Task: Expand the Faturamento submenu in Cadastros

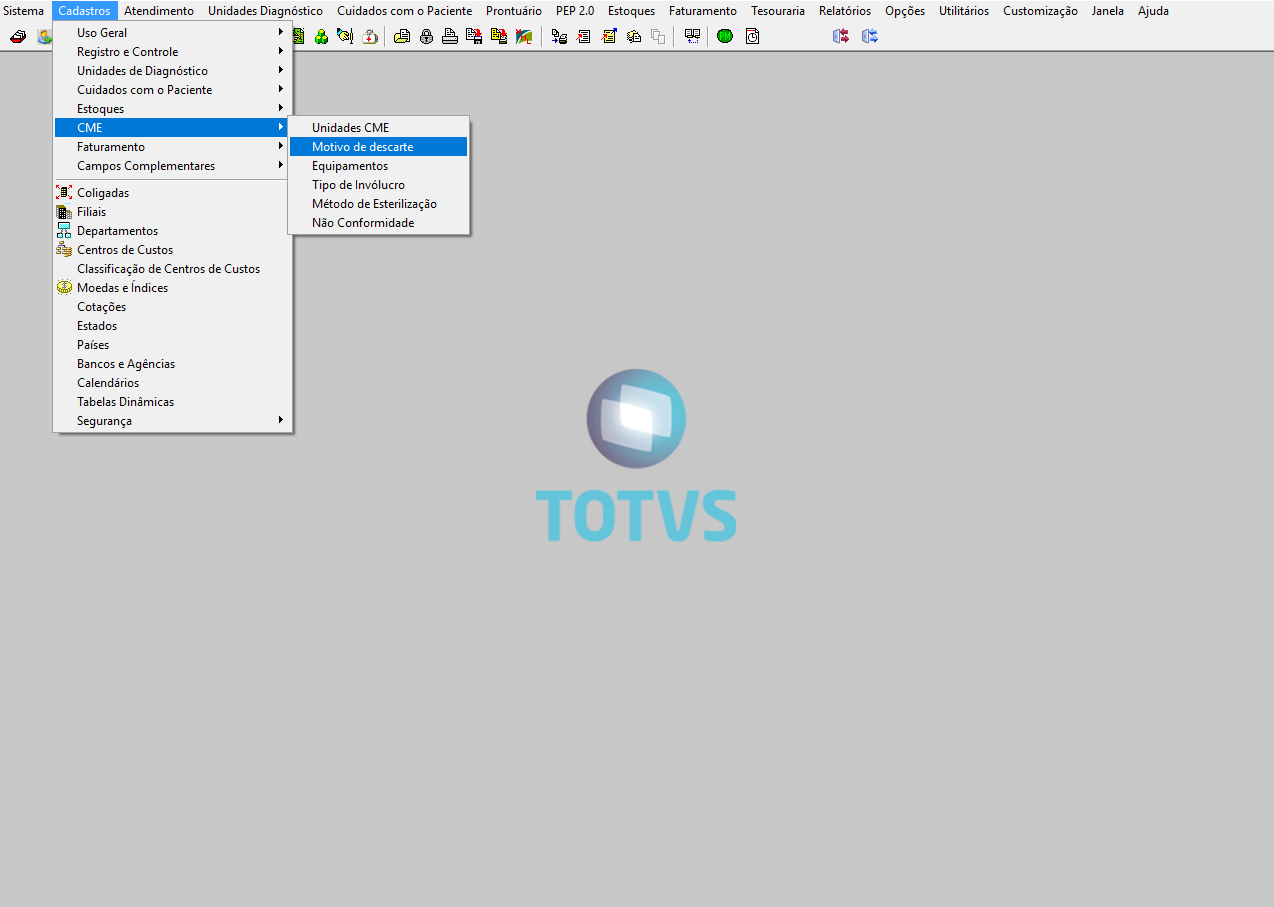Action: [173, 147]
